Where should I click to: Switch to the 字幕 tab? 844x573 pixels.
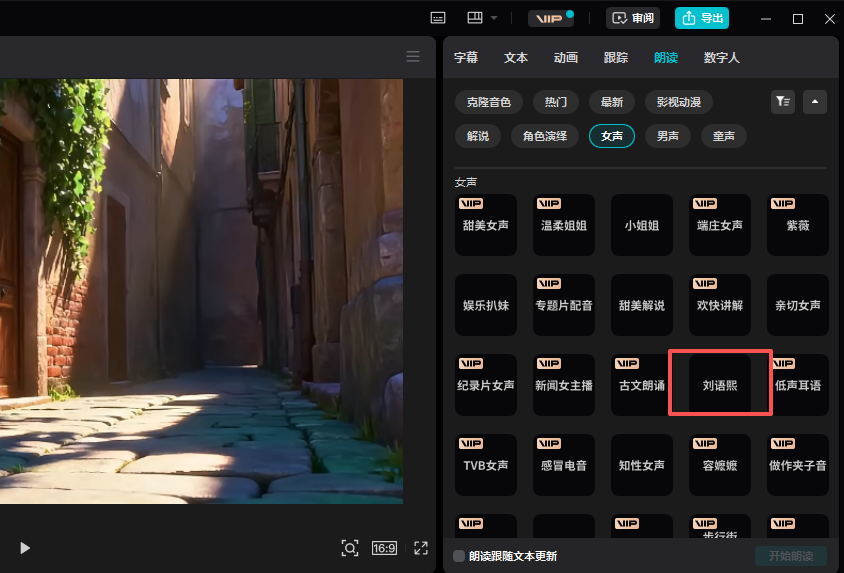pos(466,58)
